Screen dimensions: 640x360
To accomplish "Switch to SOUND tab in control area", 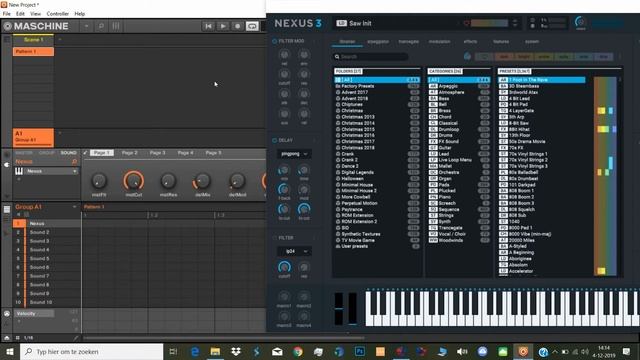I will [69, 153].
